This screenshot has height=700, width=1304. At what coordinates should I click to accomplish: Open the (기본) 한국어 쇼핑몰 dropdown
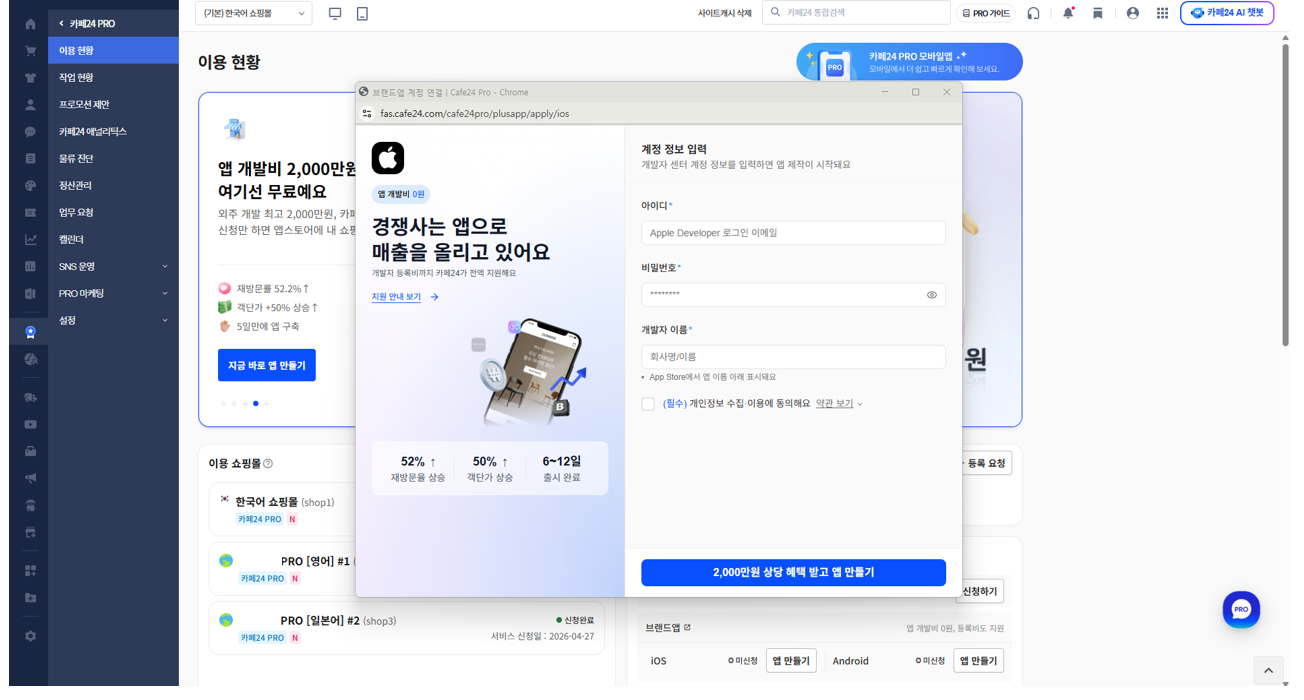click(253, 13)
